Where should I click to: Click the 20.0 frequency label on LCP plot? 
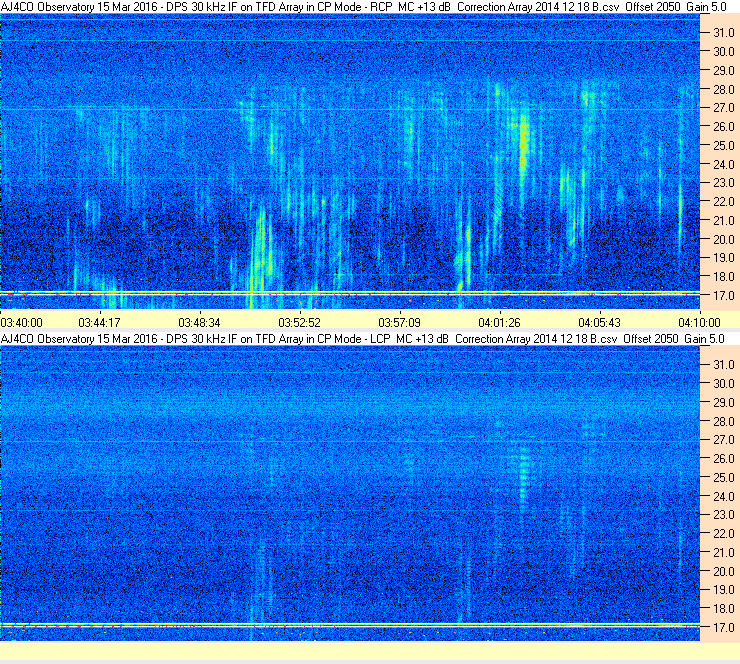[724, 572]
